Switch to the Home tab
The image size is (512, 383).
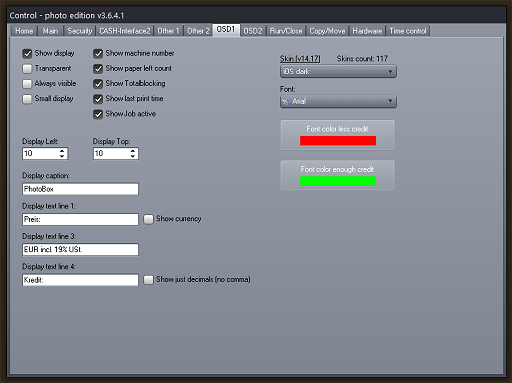(x=24, y=31)
